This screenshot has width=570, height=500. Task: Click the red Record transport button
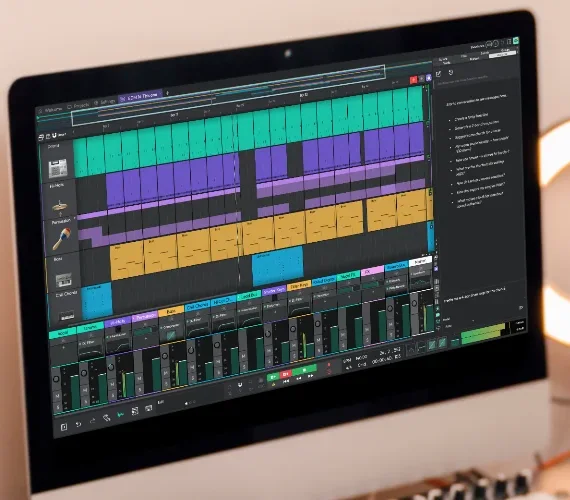pyautogui.click(x=286, y=374)
